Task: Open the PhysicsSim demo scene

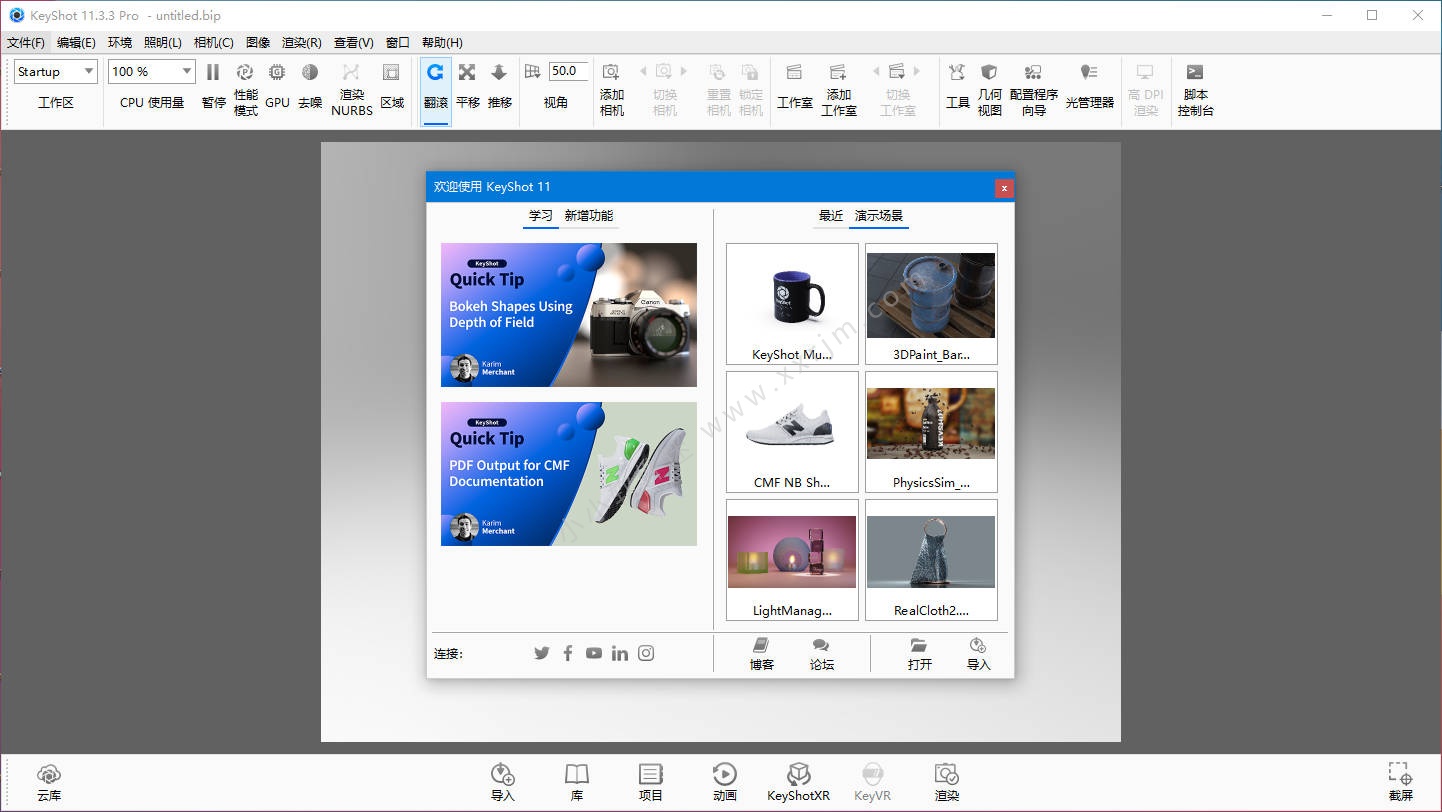Action: 931,432
